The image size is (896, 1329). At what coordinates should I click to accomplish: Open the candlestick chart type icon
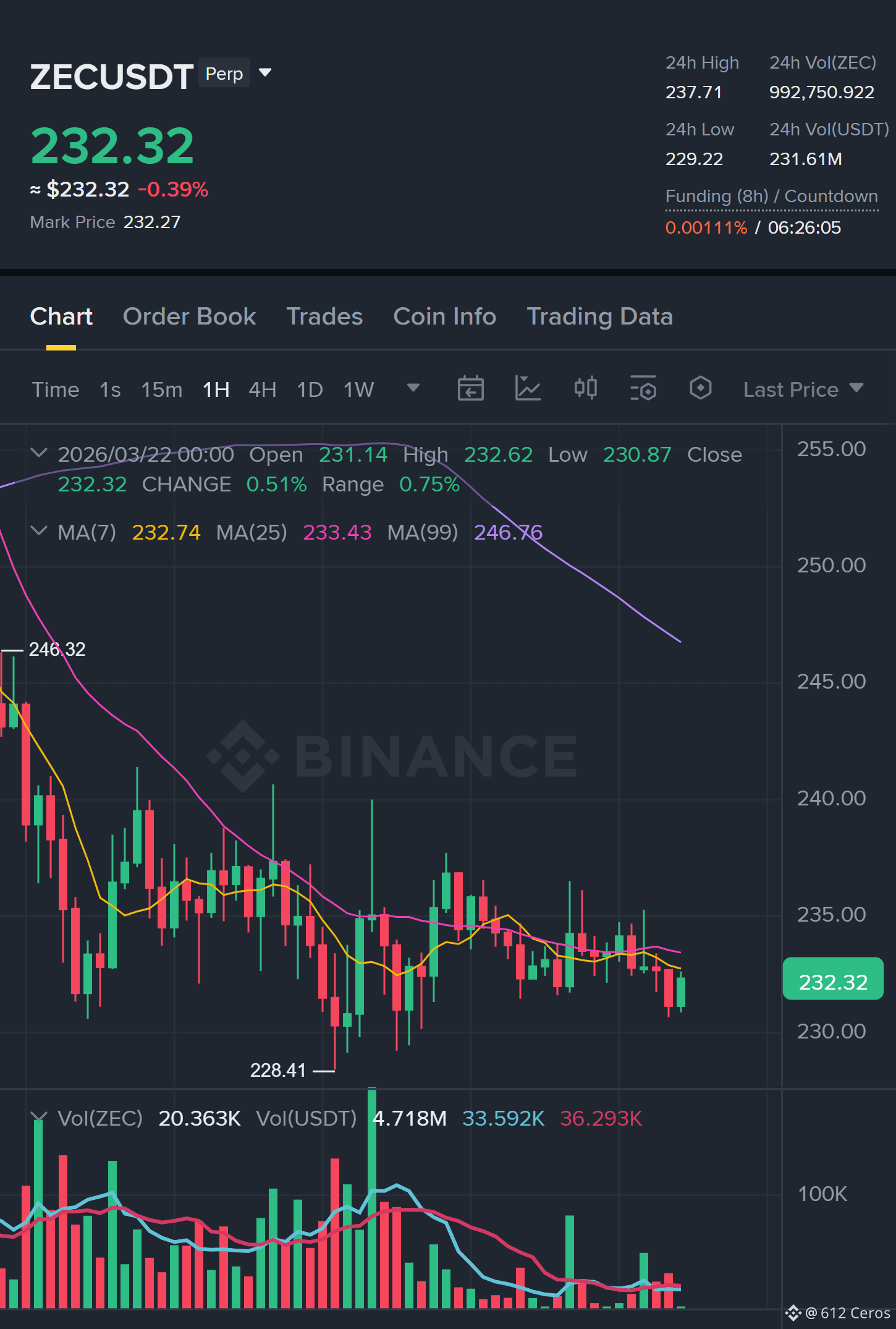[585, 389]
